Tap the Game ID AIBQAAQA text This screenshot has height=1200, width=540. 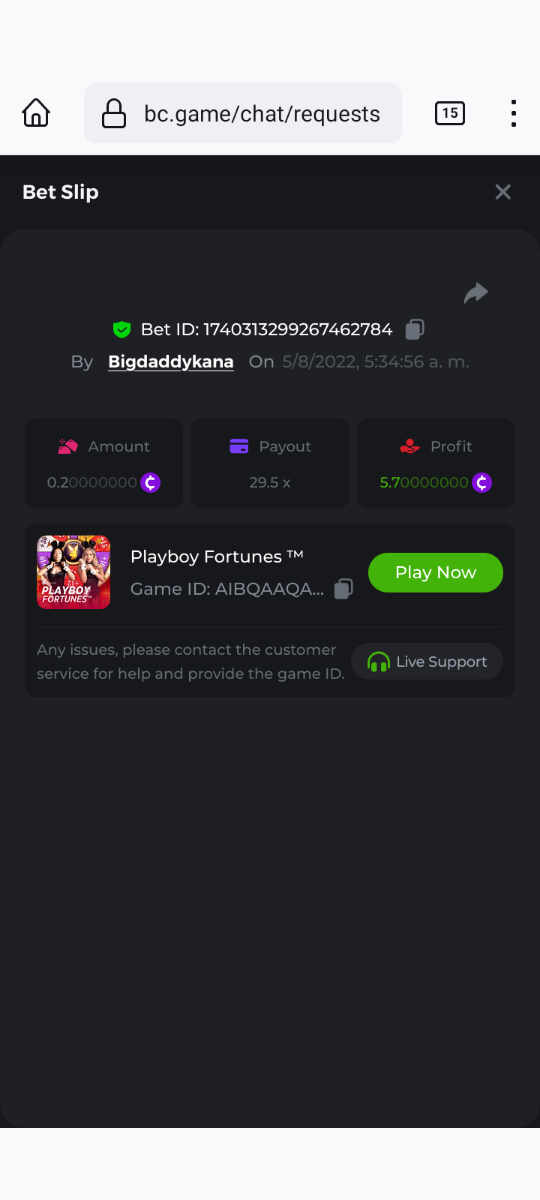(227, 589)
